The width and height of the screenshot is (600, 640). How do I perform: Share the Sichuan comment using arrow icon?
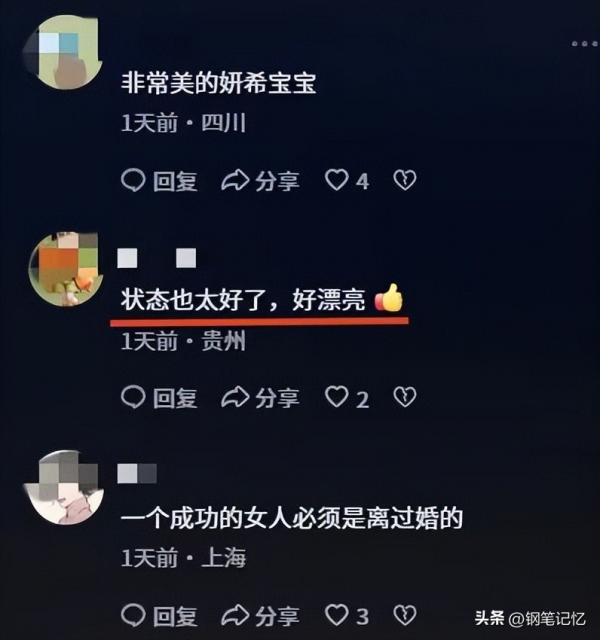(260, 180)
